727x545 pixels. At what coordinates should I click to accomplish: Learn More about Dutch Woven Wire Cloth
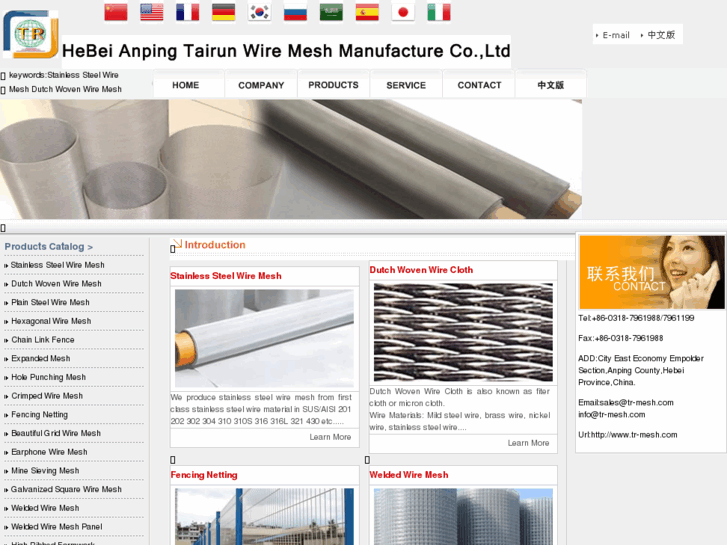(528, 443)
